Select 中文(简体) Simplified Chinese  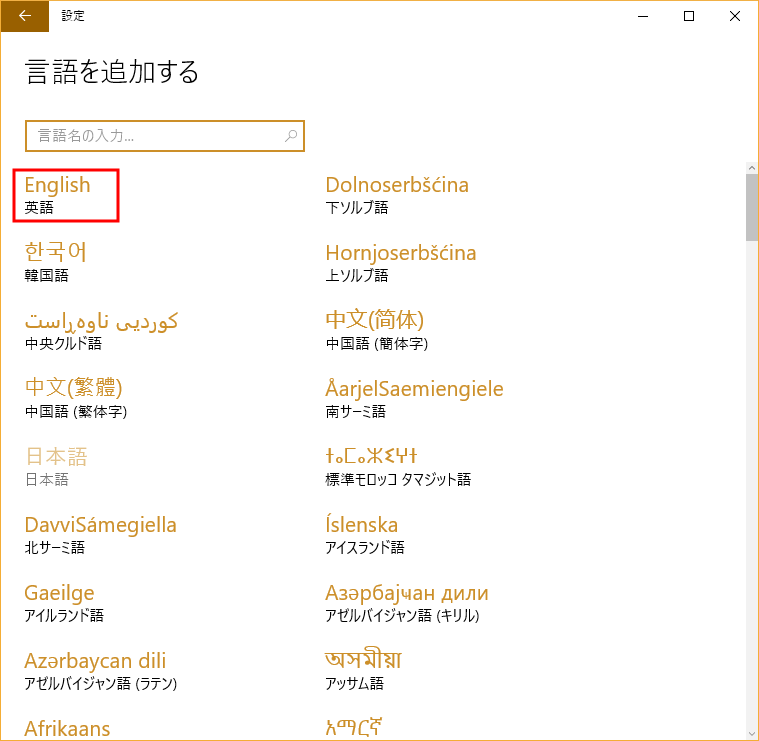point(376,330)
